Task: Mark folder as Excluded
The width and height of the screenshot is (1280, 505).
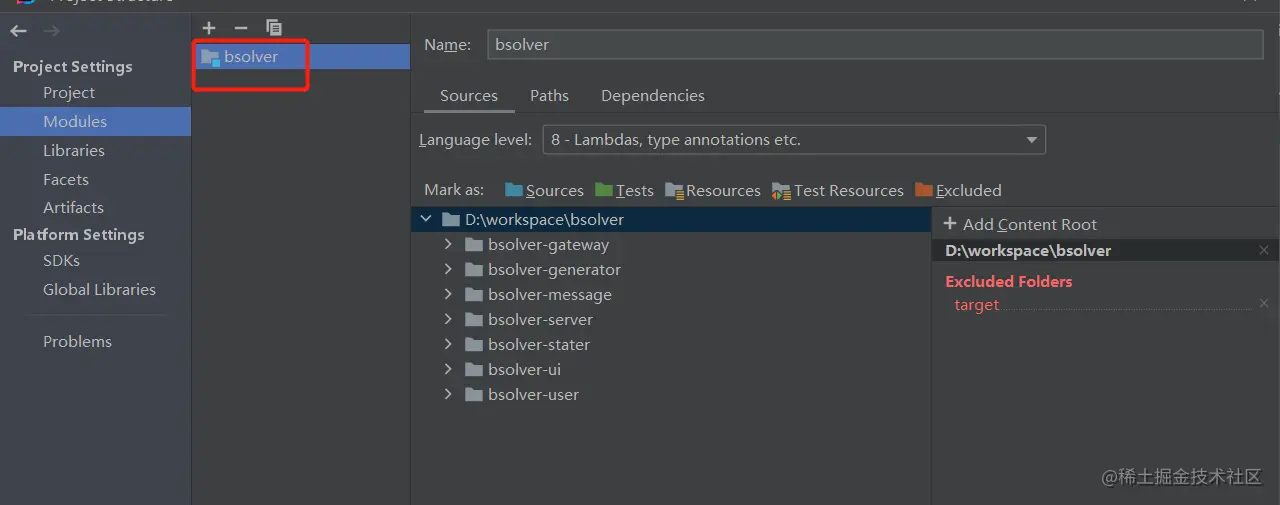Action: [x=958, y=190]
